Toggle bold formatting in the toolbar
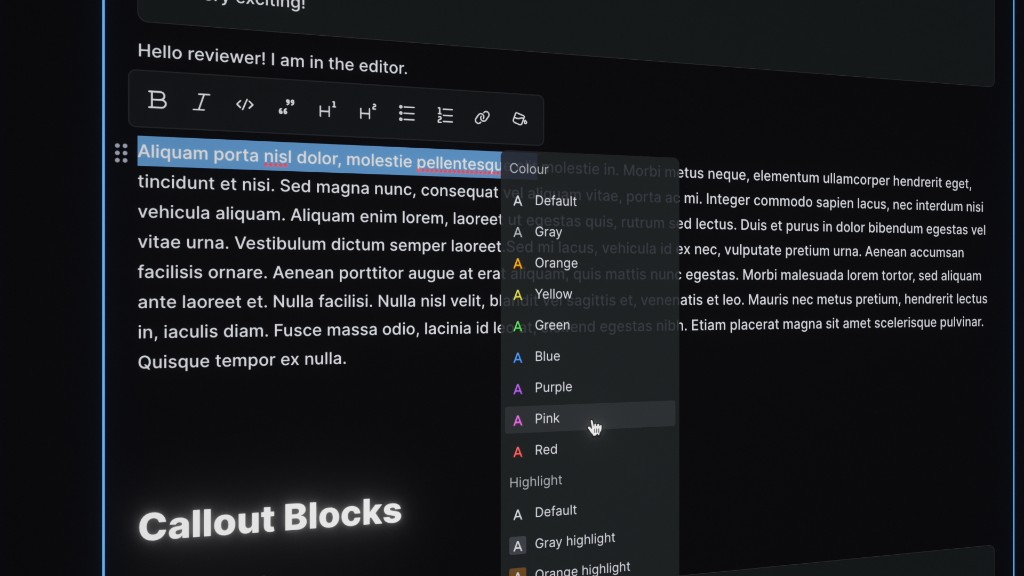Screen dimensions: 1024x576 [x=157, y=100]
